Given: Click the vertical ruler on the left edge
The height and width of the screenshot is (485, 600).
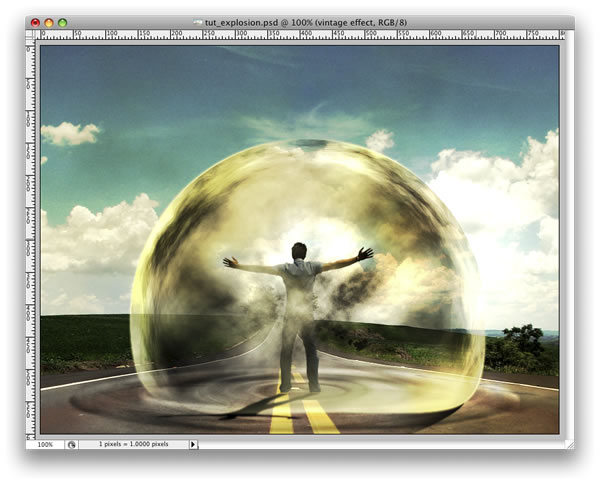Looking at the screenshot, I should tap(30, 239).
